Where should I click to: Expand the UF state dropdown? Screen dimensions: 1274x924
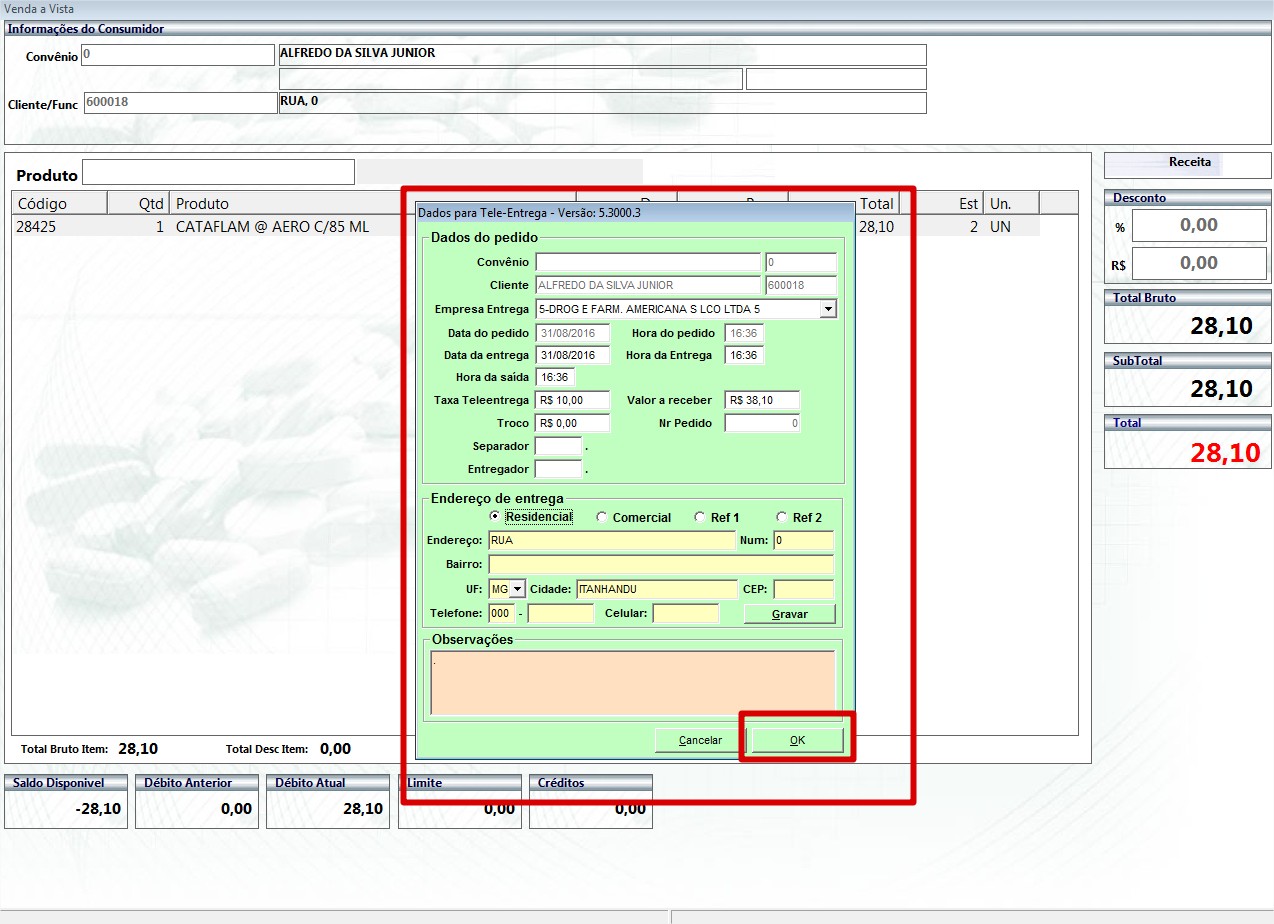click(517, 589)
